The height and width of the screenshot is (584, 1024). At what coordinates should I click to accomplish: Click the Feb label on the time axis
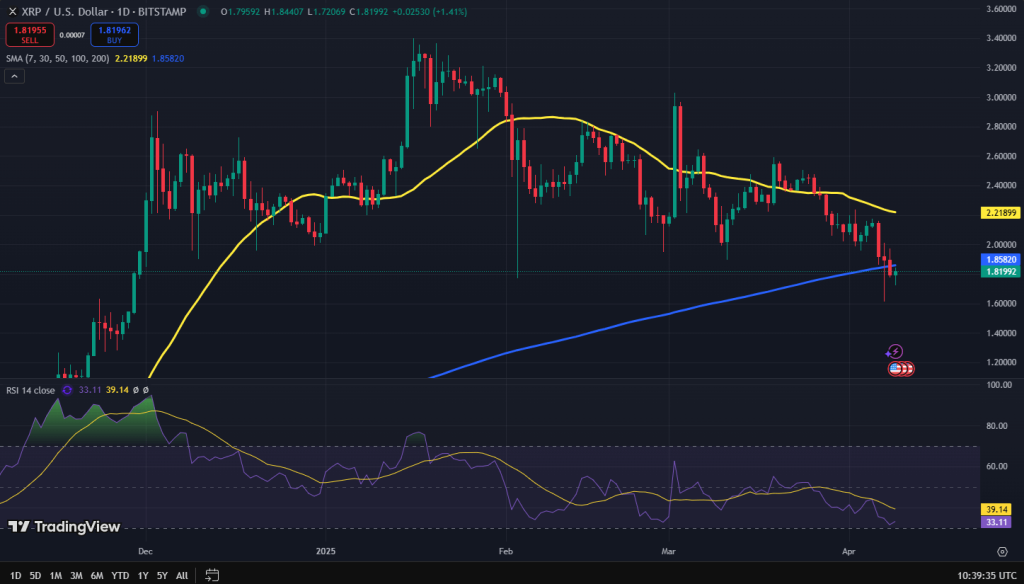[505, 552]
